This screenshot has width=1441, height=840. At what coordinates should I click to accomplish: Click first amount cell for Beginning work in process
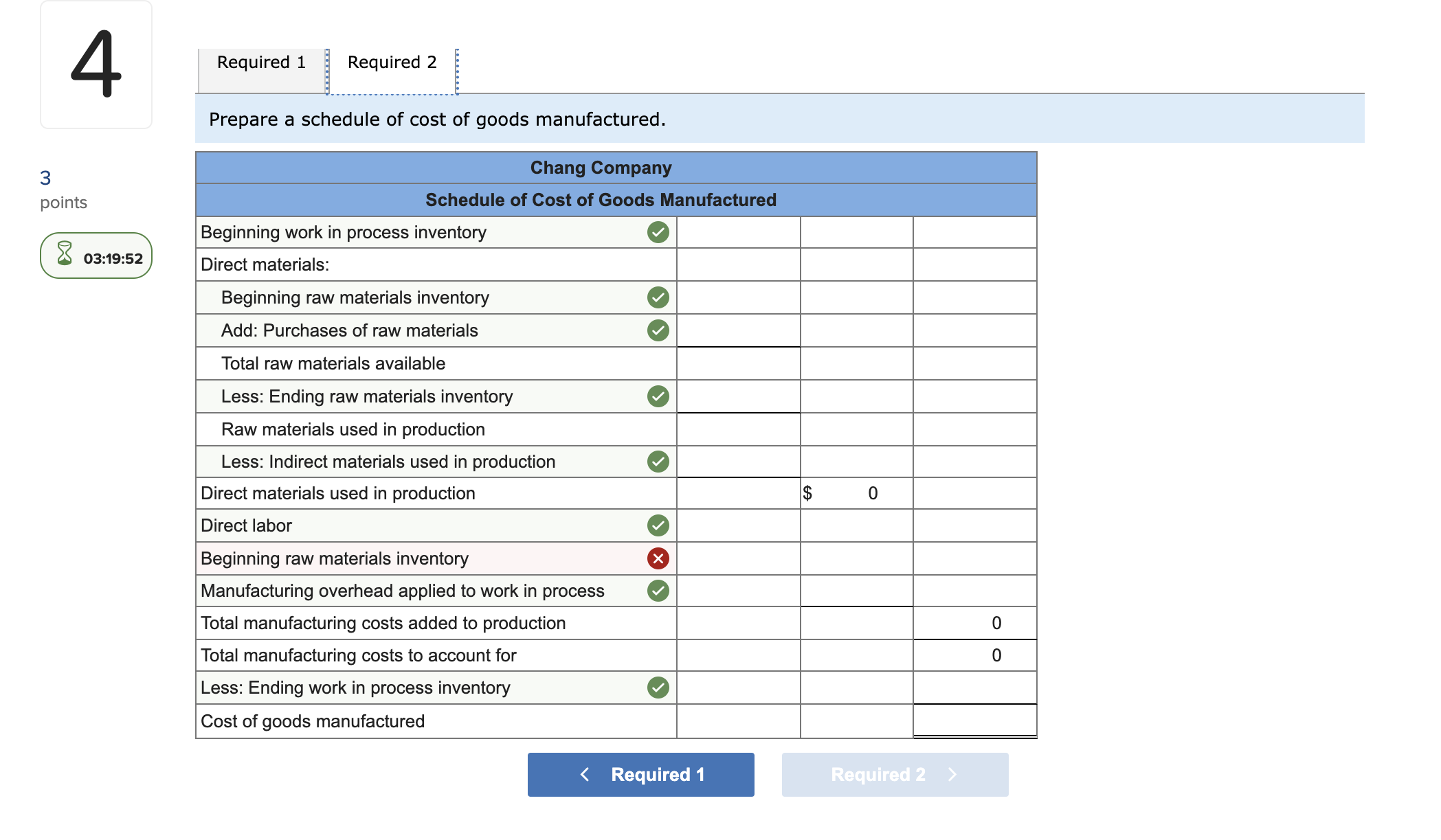738,232
